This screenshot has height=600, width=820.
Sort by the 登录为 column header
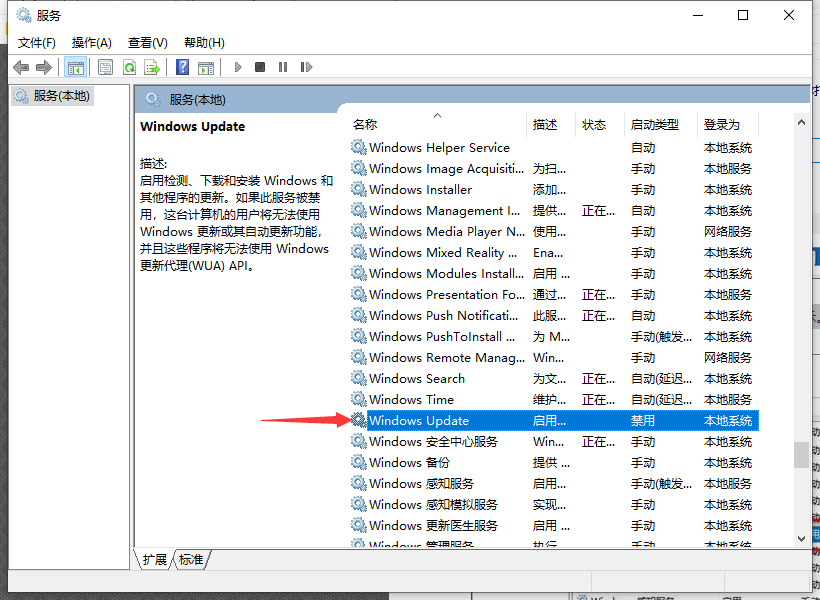pyautogui.click(x=728, y=124)
